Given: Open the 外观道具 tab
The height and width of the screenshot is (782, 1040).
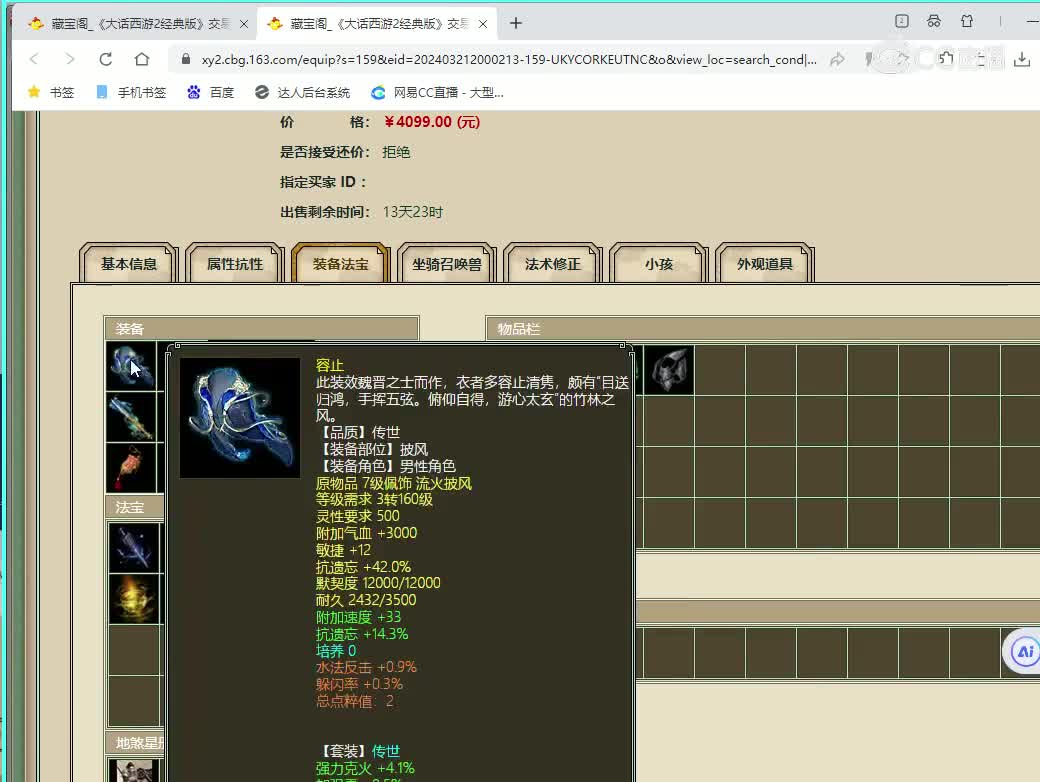Looking at the screenshot, I should coord(765,264).
